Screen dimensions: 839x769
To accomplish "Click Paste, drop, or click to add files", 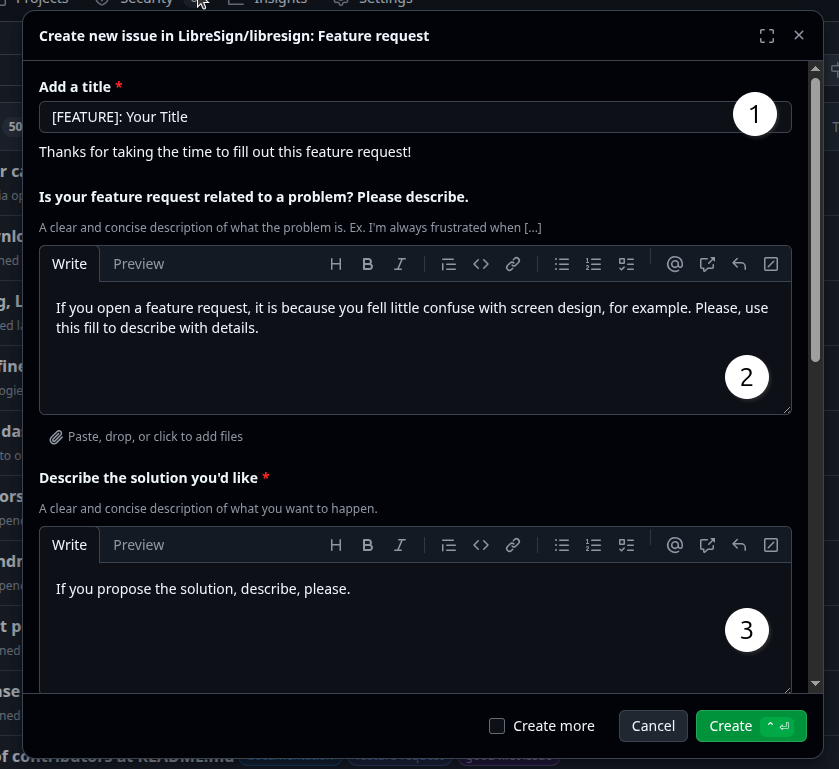I will tap(146, 437).
